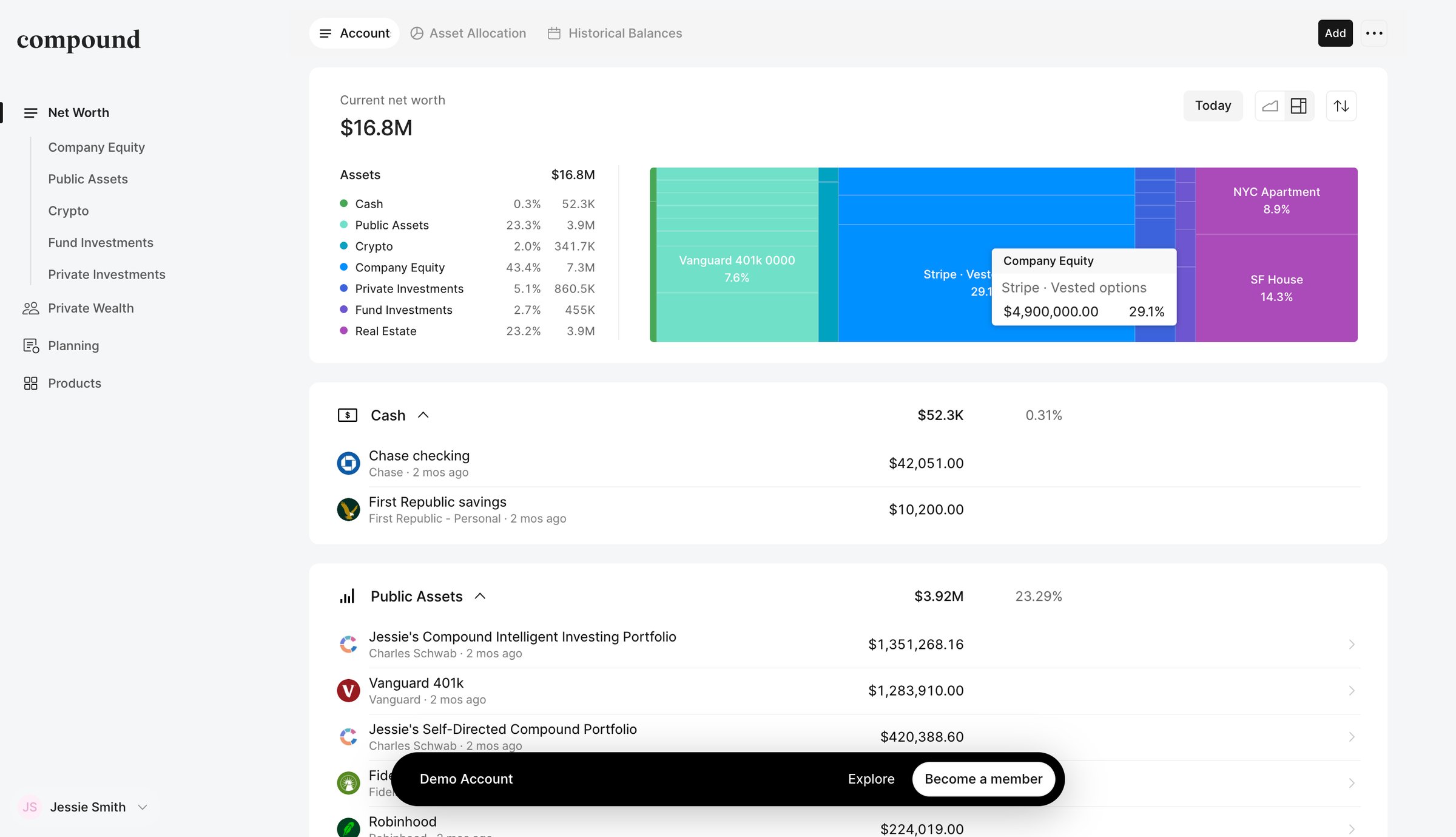
Task: Click the Robinhood feather logo
Action: click(x=348, y=828)
